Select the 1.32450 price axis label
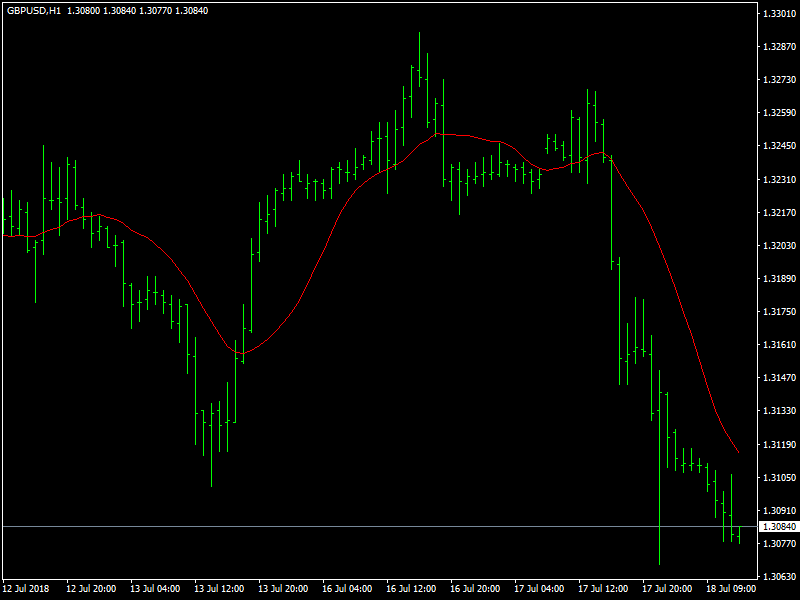800x600 pixels. coord(779,146)
